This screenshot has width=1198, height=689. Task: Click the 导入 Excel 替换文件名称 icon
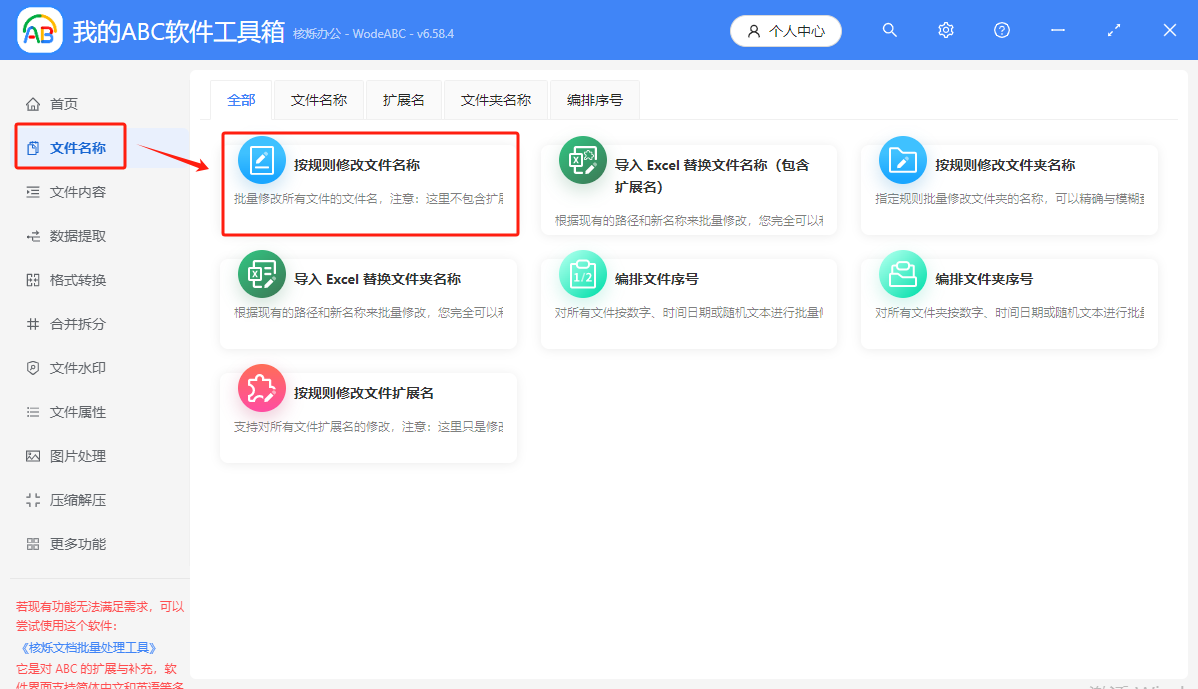coord(582,160)
